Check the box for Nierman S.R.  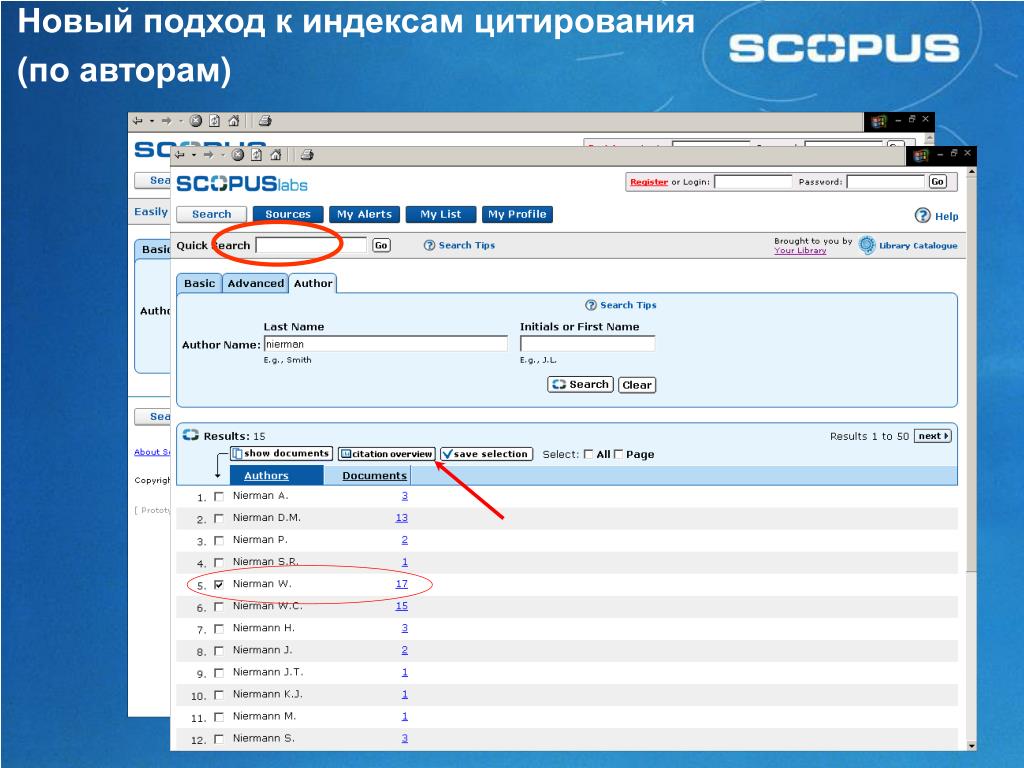[219, 562]
